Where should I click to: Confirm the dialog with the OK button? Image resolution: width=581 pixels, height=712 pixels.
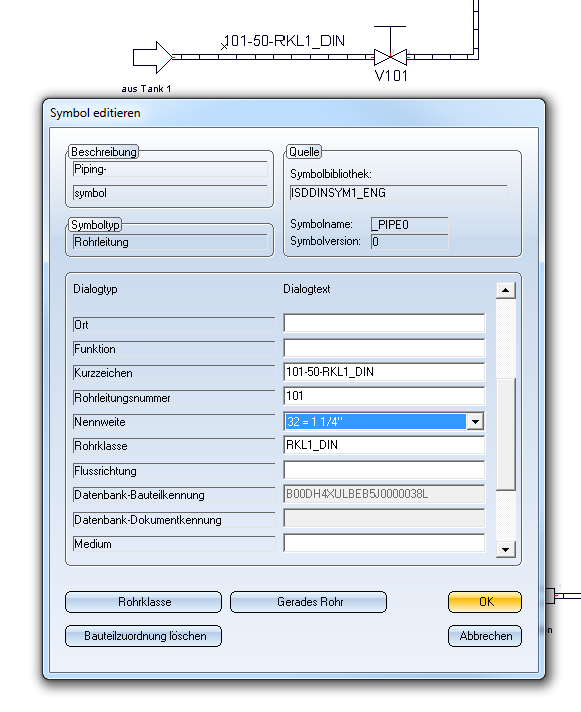484,602
